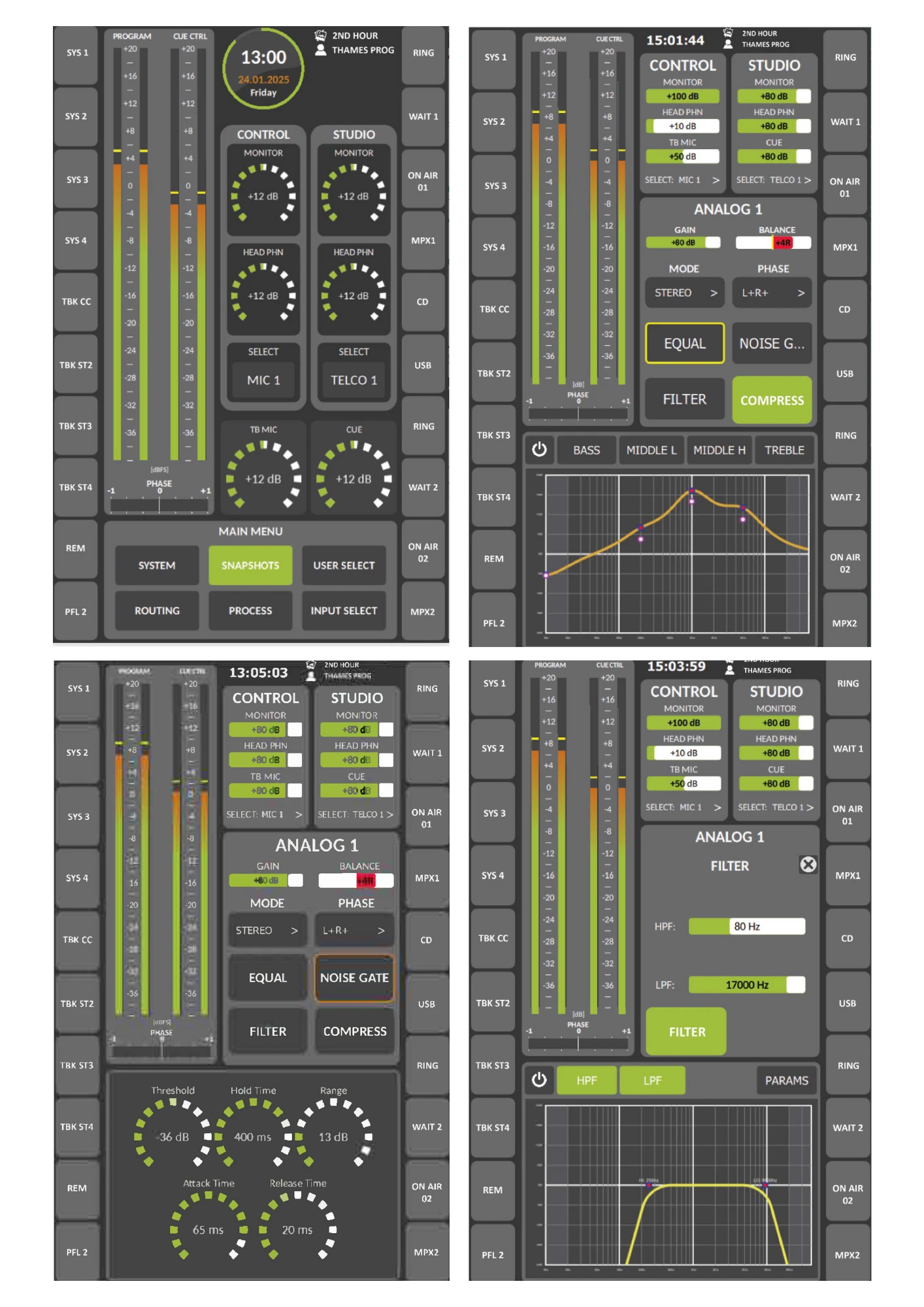
Task: Switch to the TREBLE equalizer band tab
Action: tap(784, 450)
